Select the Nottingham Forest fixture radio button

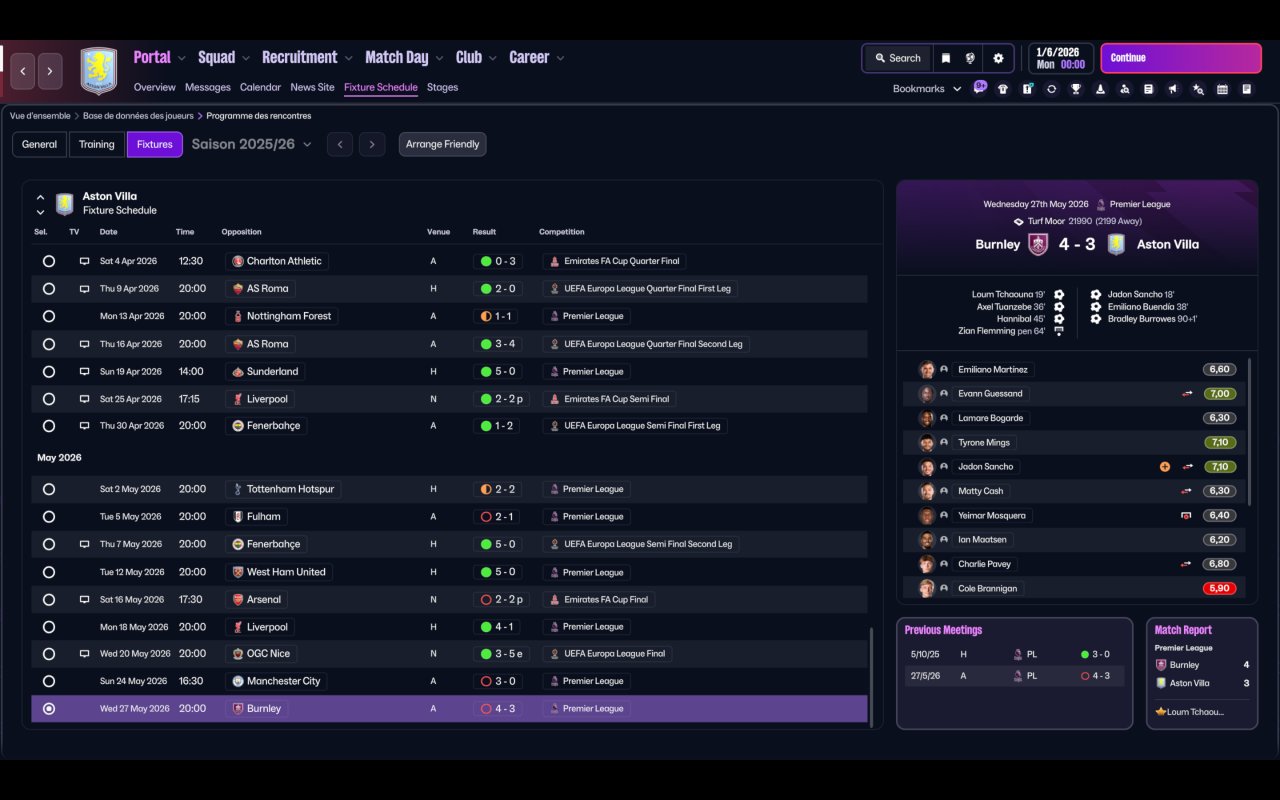pos(49,316)
